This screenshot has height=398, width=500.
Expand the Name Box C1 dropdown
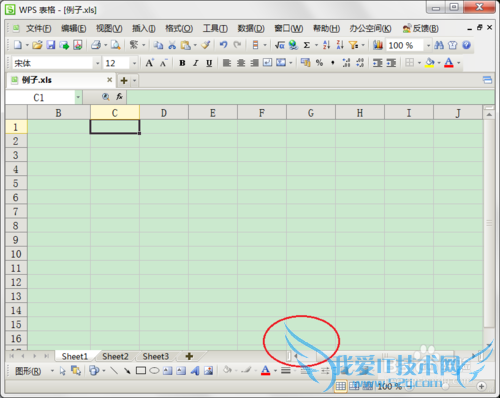[x=78, y=97]
